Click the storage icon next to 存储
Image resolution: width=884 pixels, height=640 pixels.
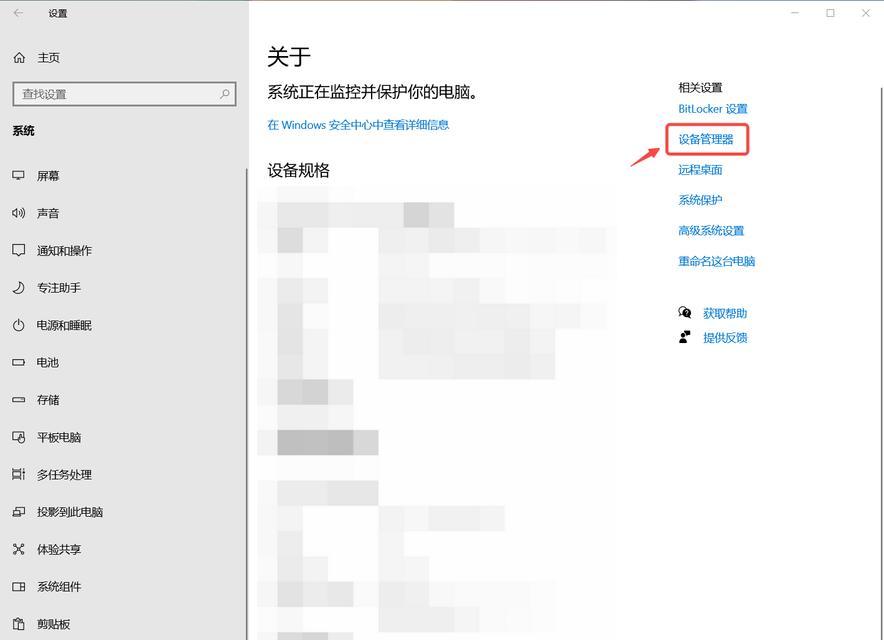point(19,400)
